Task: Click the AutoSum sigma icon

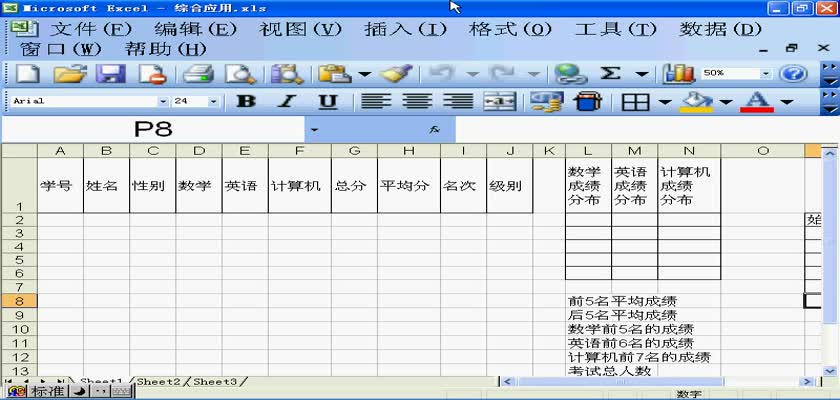Action: pos(610,74)
